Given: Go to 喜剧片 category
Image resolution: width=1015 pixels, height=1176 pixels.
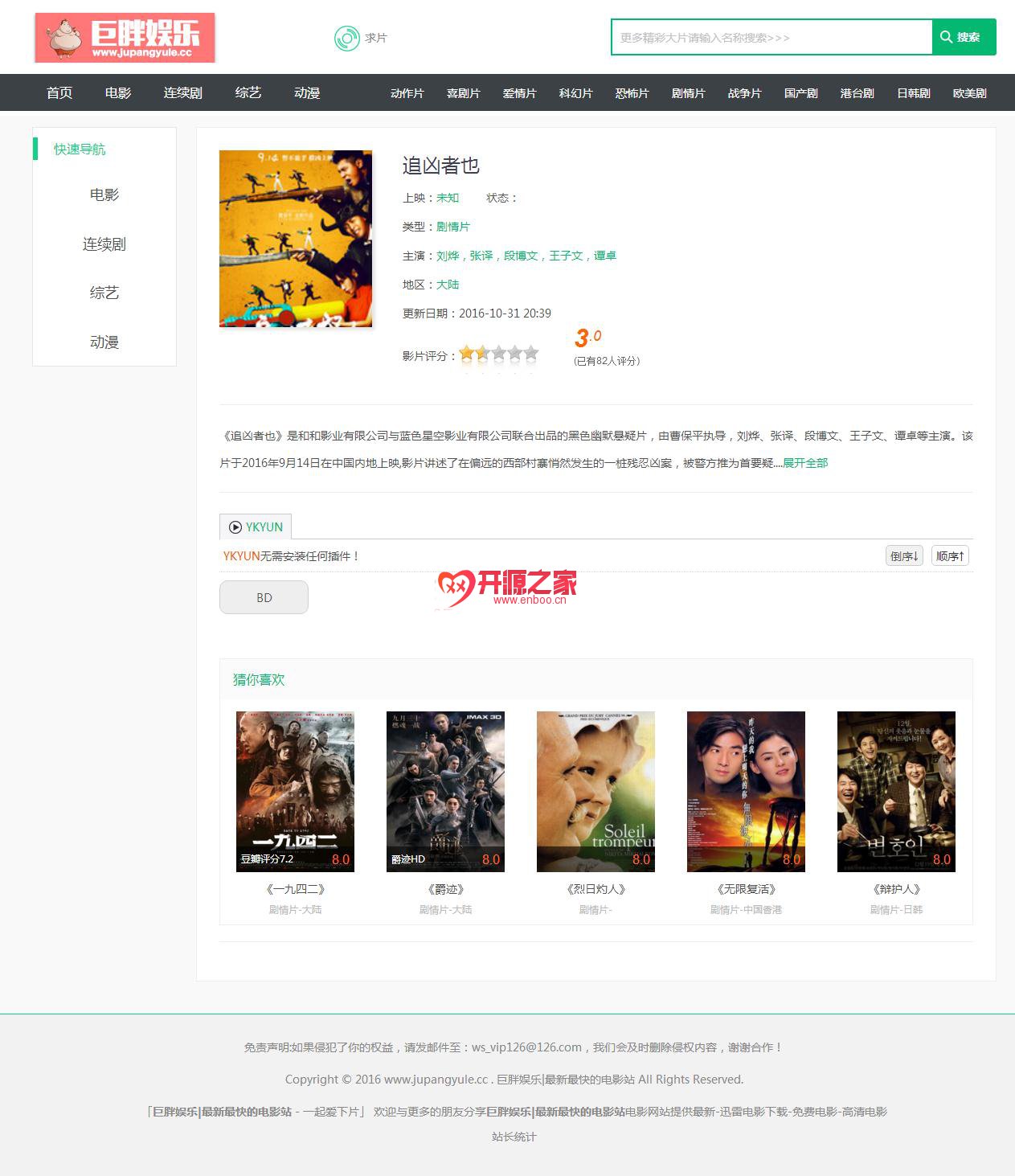Looking at the screenshot, I should pyautogui.click(x=464, y=93).
